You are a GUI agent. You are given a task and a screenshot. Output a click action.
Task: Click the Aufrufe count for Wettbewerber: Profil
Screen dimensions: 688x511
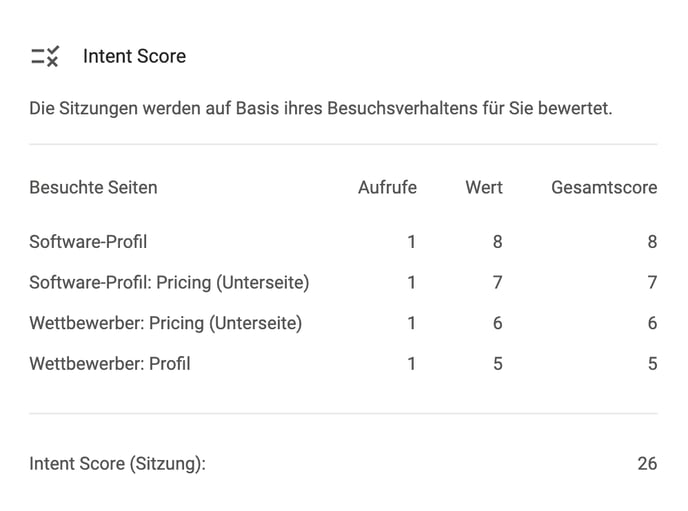(411, 364)
